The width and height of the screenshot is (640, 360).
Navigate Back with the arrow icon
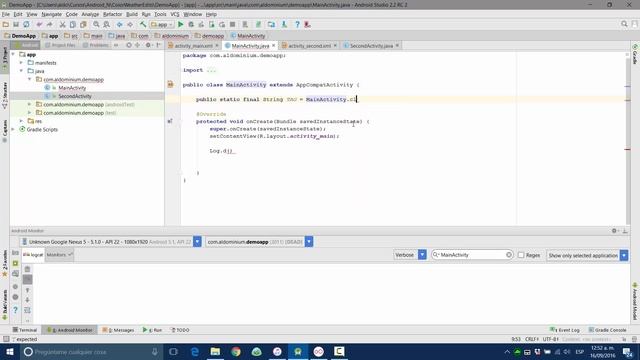pos(120,24)
